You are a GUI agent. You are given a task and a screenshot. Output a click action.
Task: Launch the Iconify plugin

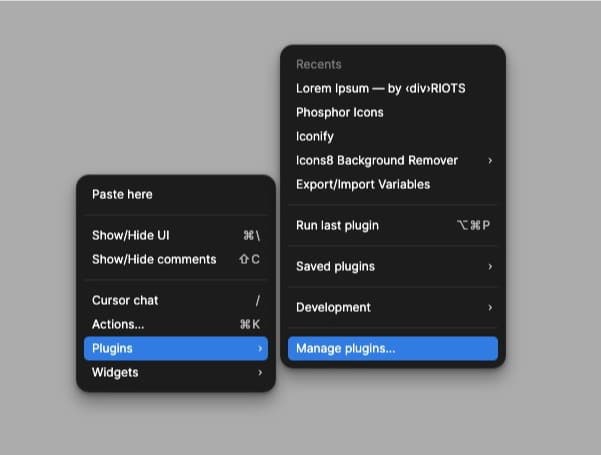click(393, 136)
